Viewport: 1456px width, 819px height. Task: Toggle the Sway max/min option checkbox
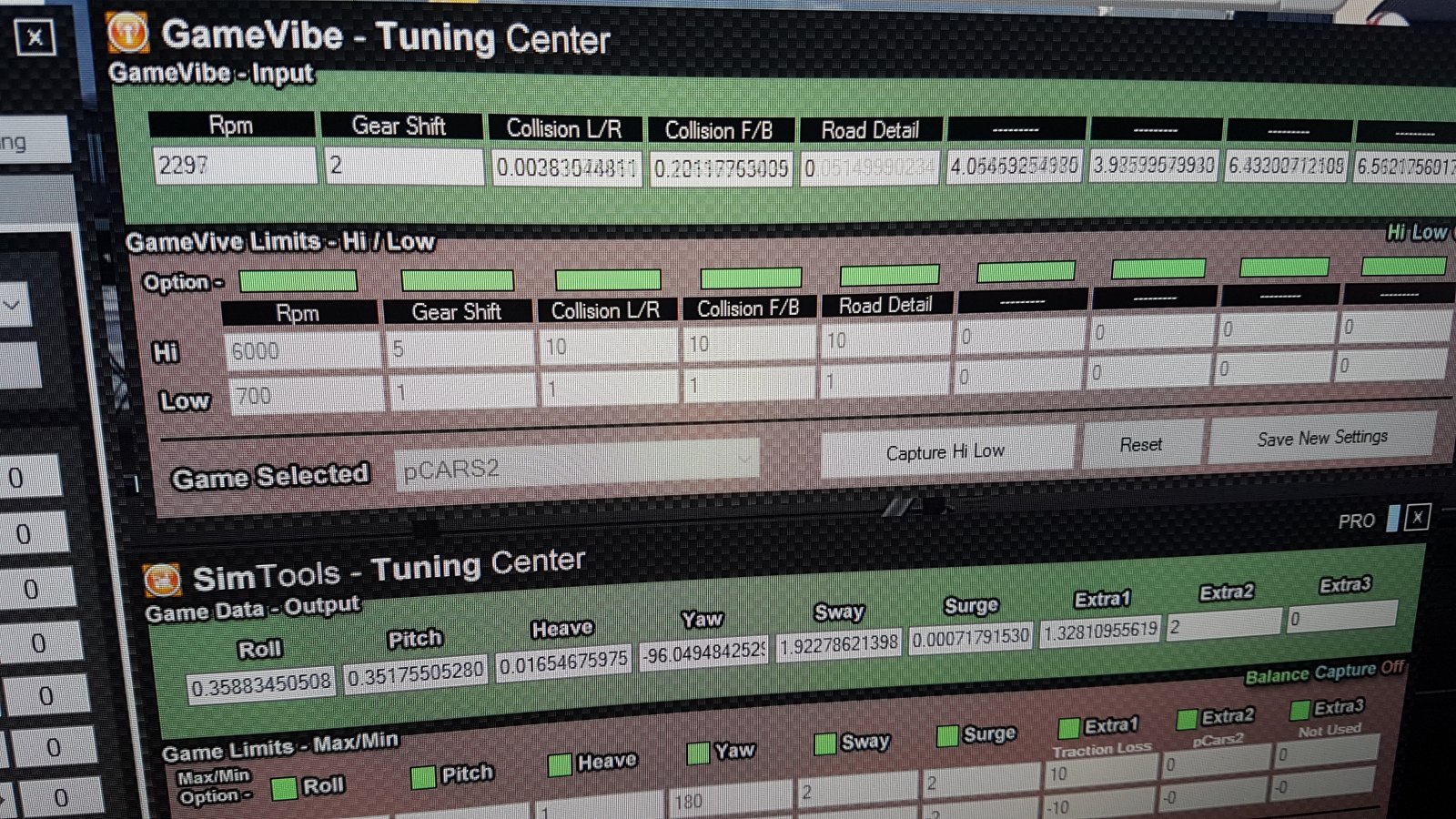[x=825, y=743]
